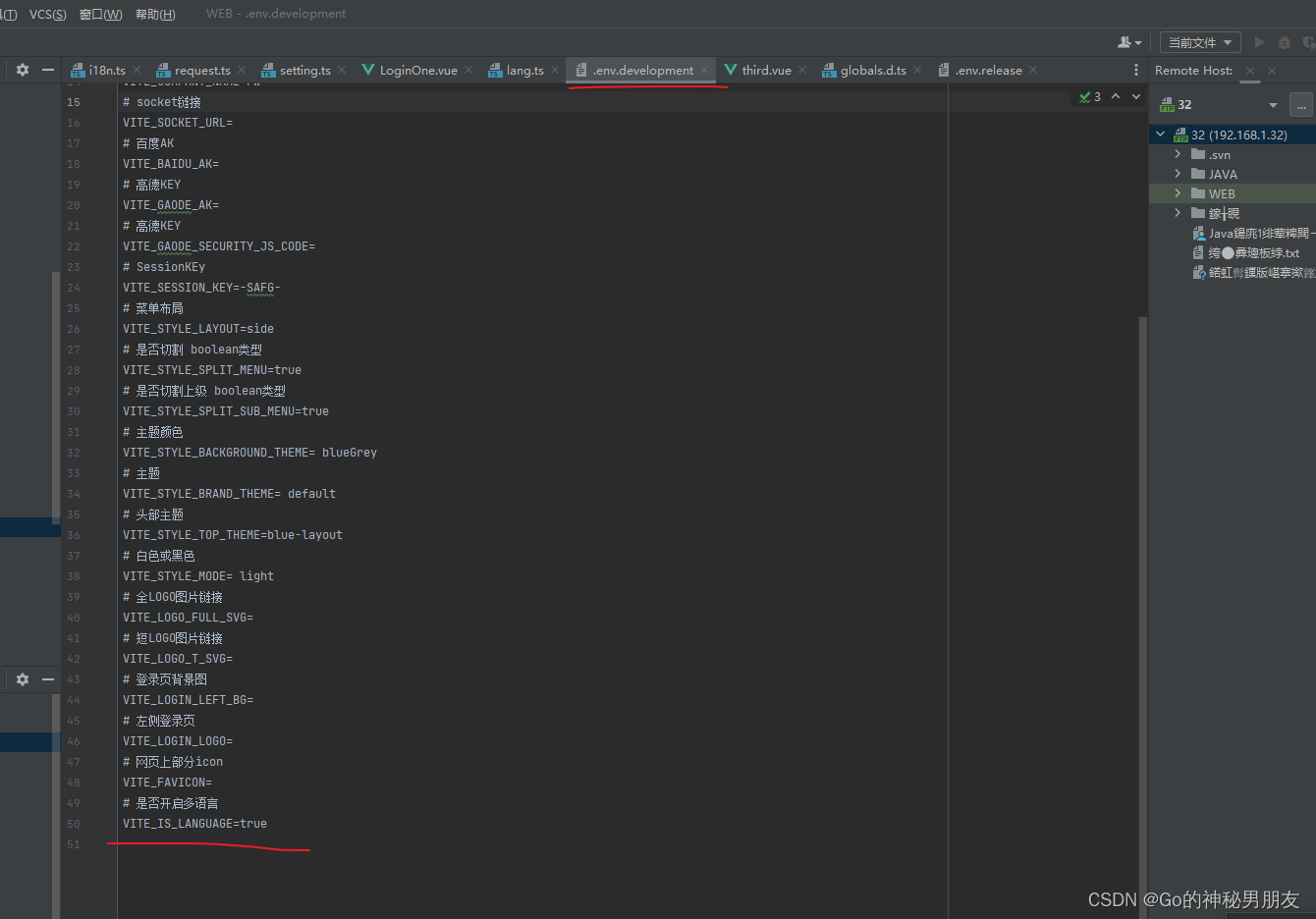The width and height of the screenshot is (1316, 919).
Task: Click on VITE_STYLE_TOP_THEME=blue-layout line
Action: point(233,535)
